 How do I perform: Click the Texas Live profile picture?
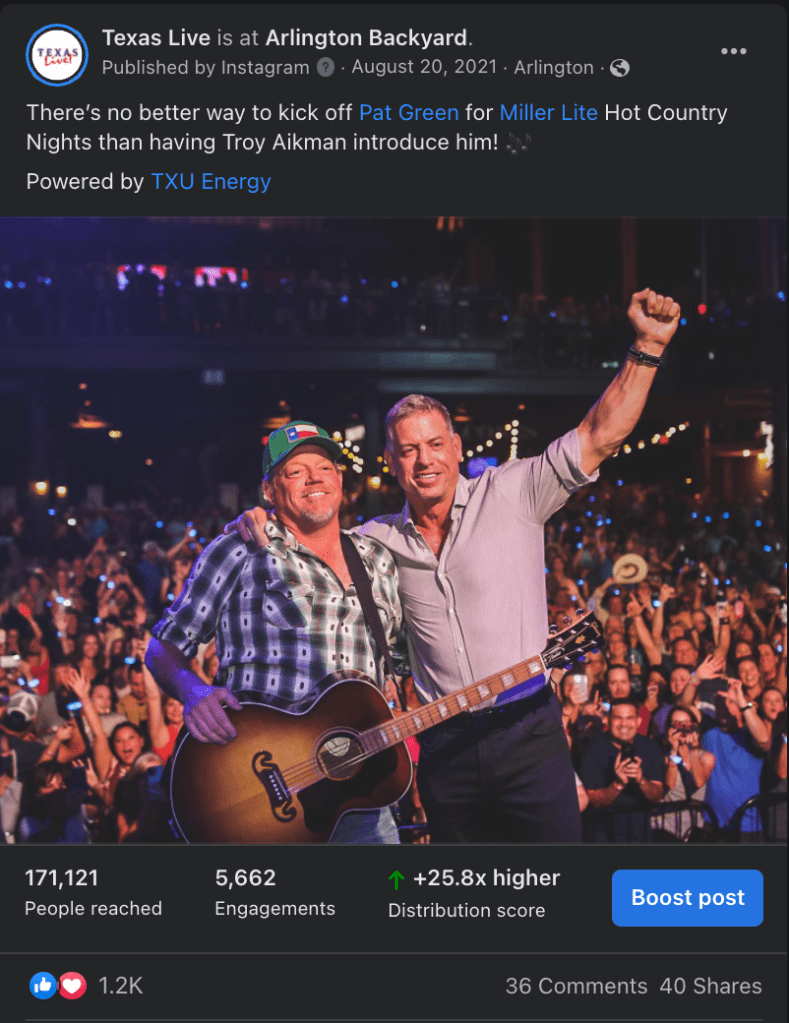pos(57,53)
